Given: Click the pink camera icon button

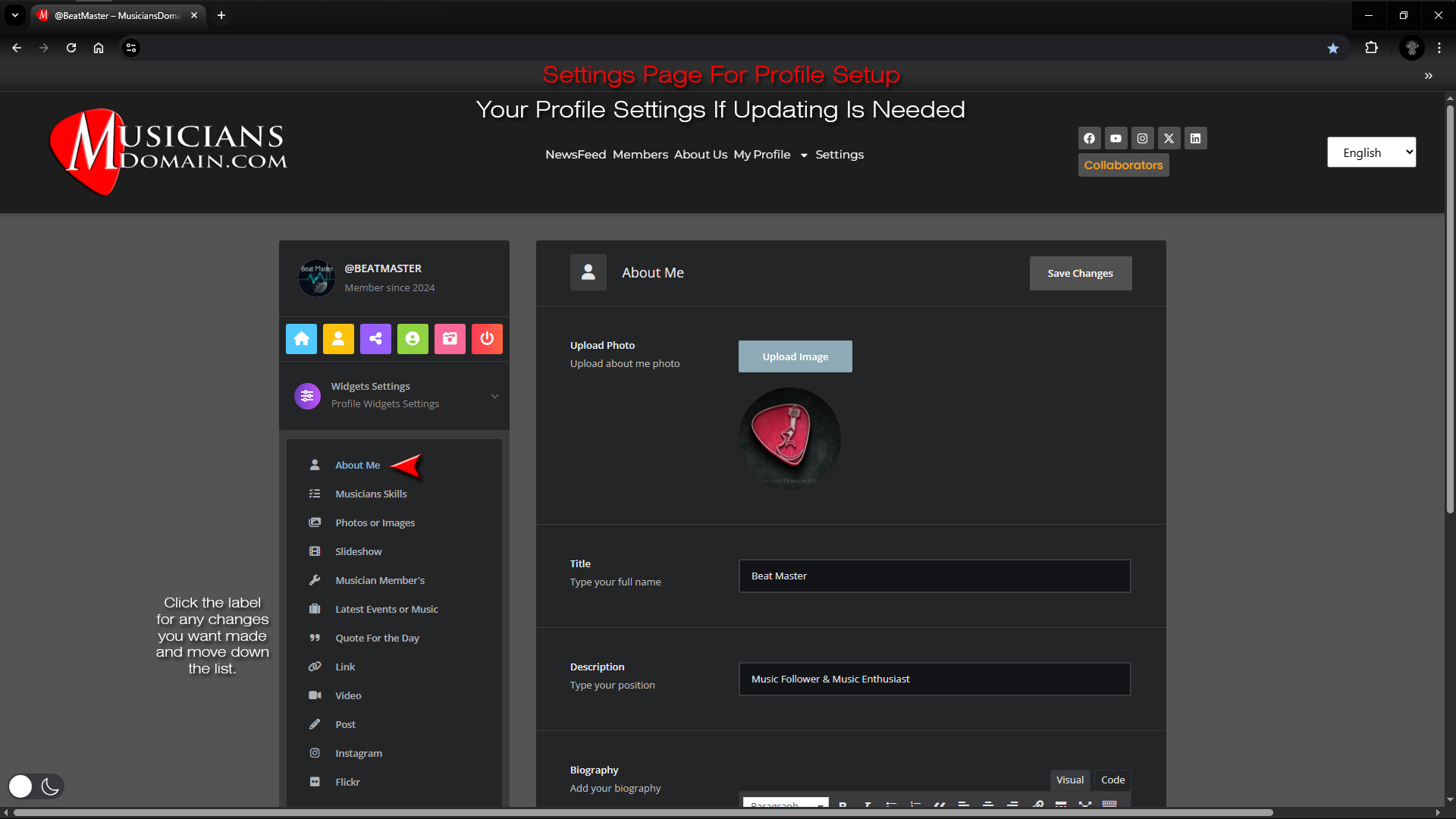Looking at the screenshot, I should click(450, 339).
